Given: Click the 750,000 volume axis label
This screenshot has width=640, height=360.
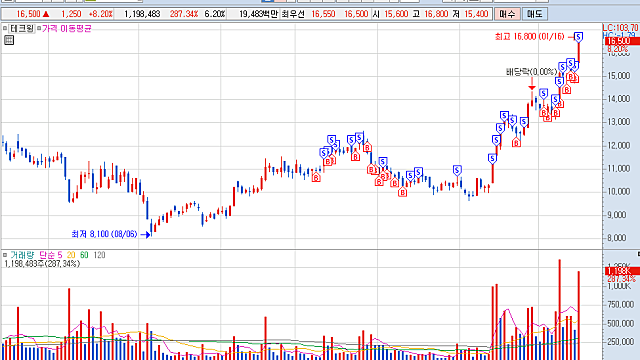Looking at the screenshot, I should [x=620, y=305].
